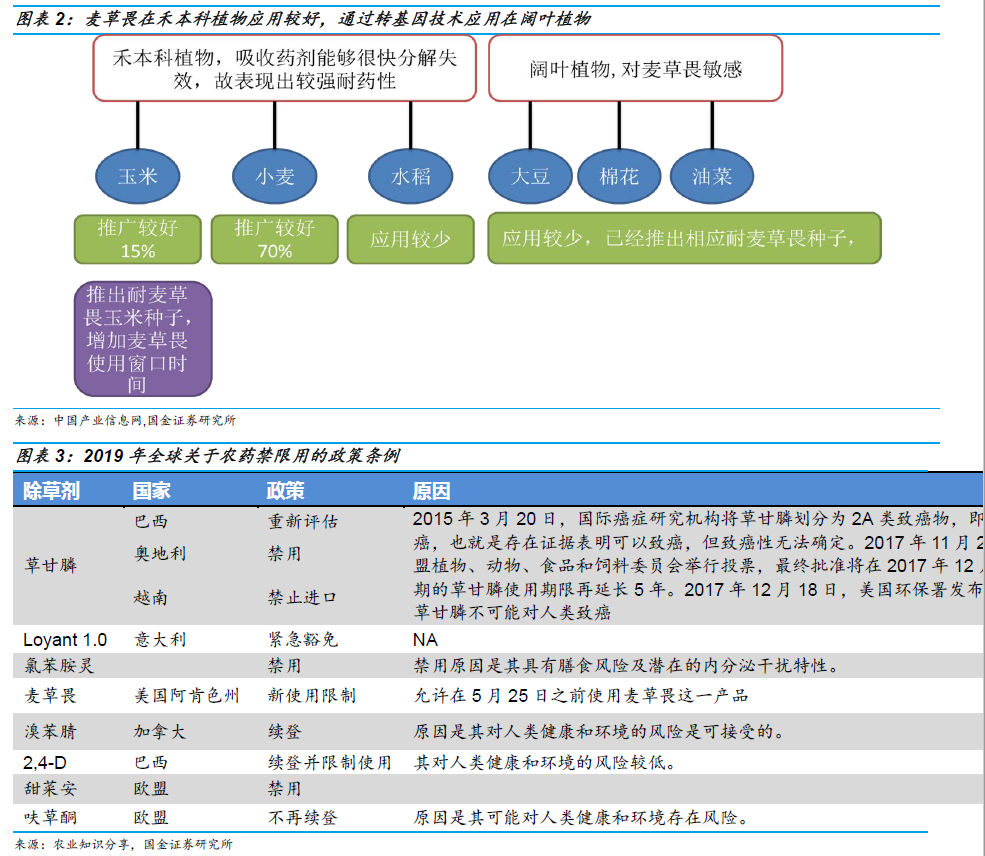The height and width of the screenshot is (856, 985).
Task: Click the green 推广较好 70% box
Action: tap(274, 239)
